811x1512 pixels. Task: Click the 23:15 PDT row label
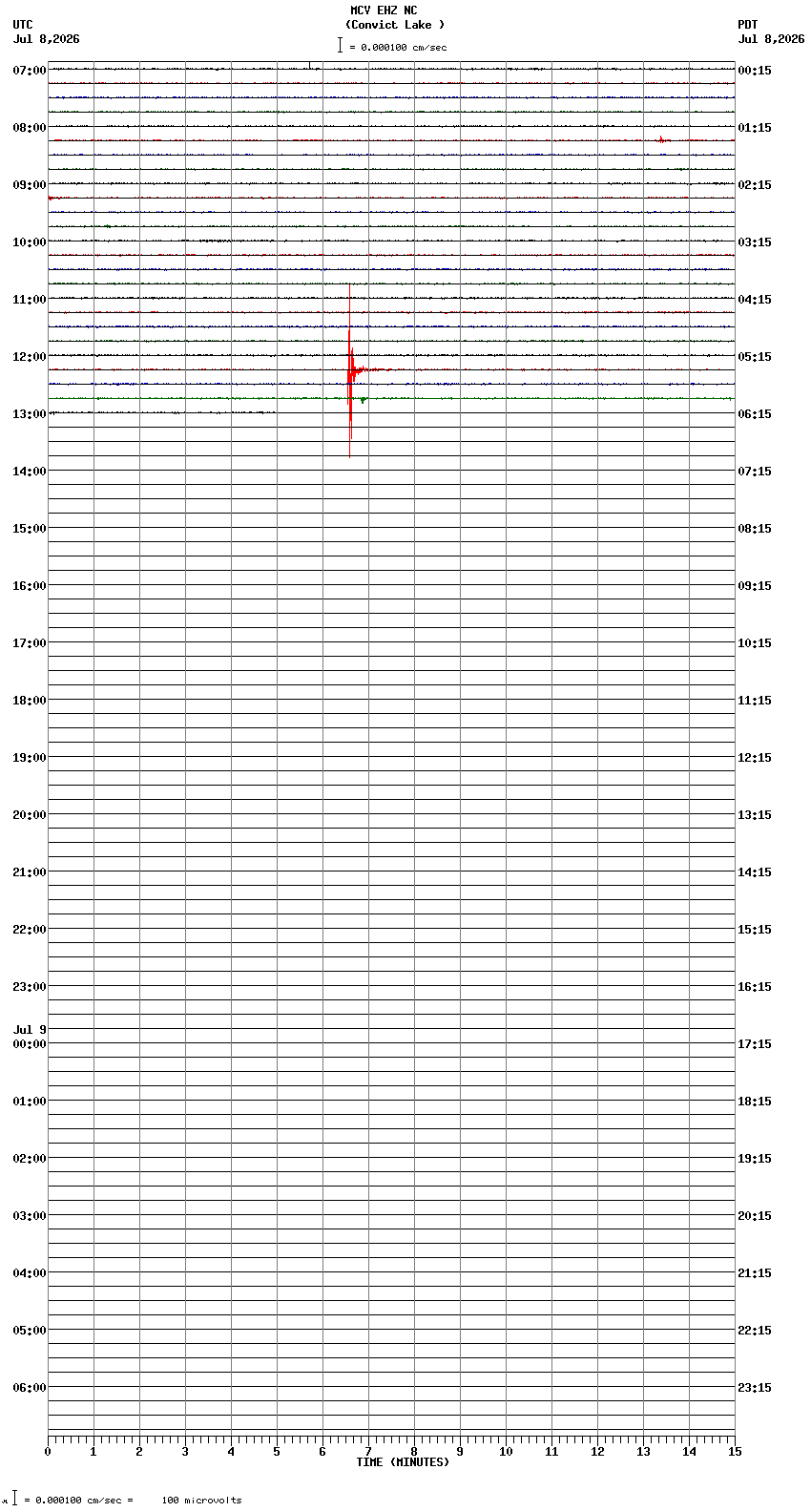tap(755, 1388)
